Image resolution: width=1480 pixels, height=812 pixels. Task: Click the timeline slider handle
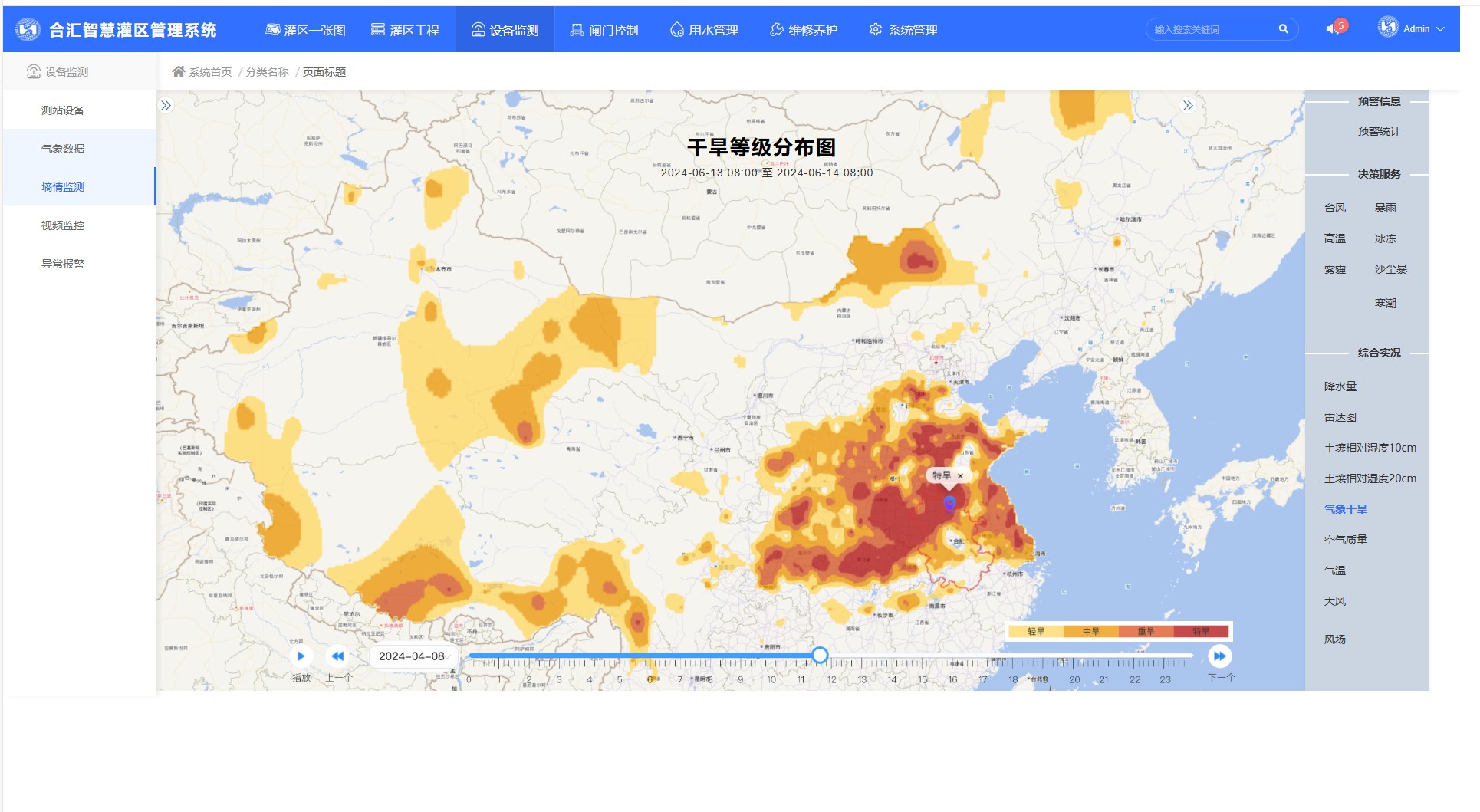pos(820,656)
